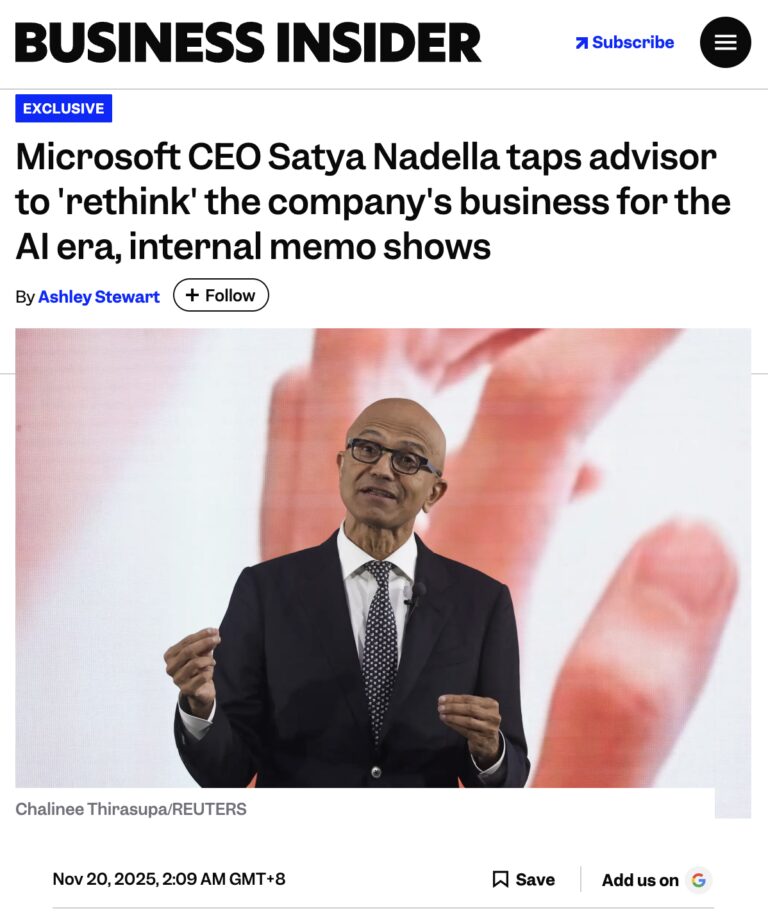Click the blue arrow icon beside Subscribe

tap(581, 42)
